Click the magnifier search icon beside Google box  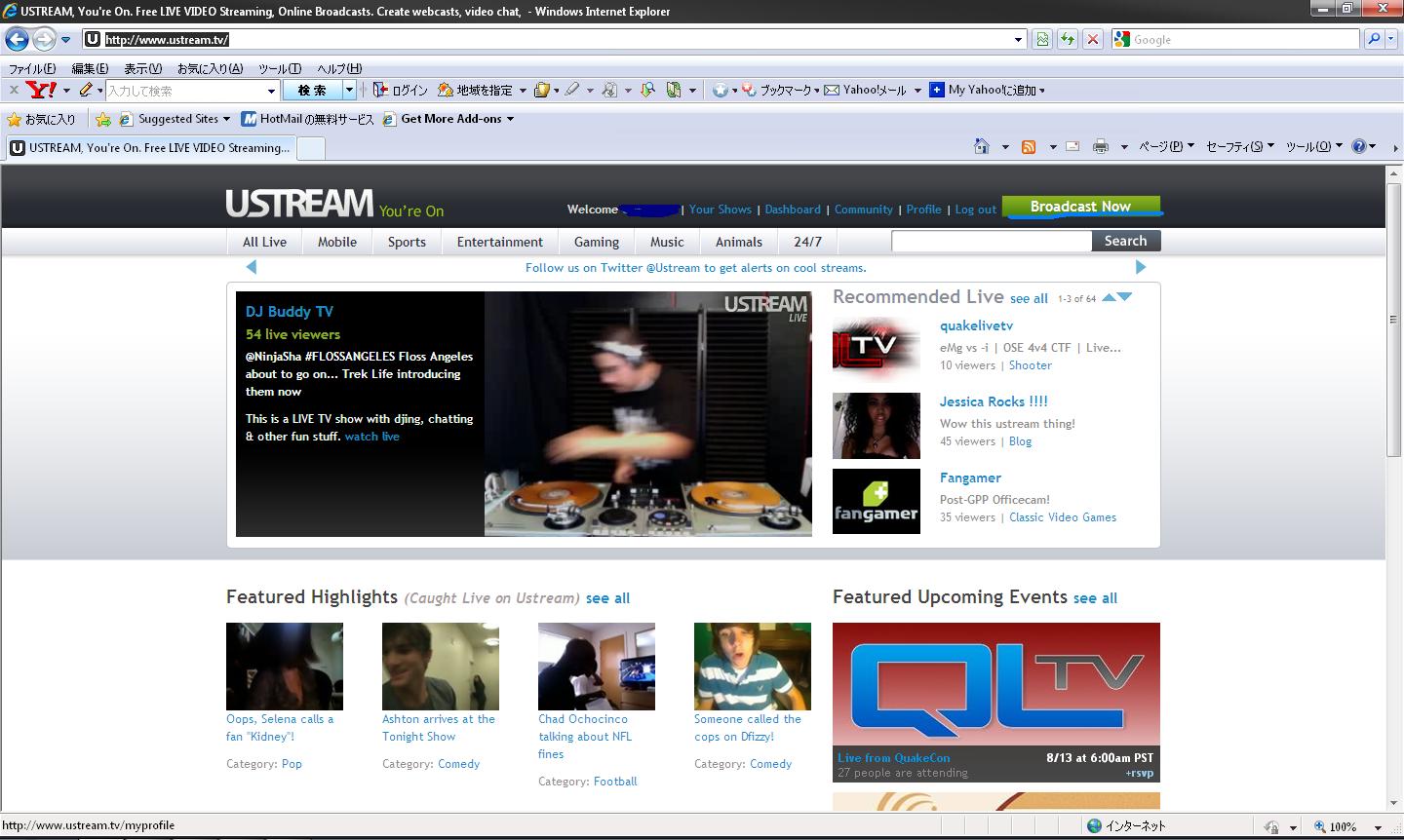[x=1373, y=40]
